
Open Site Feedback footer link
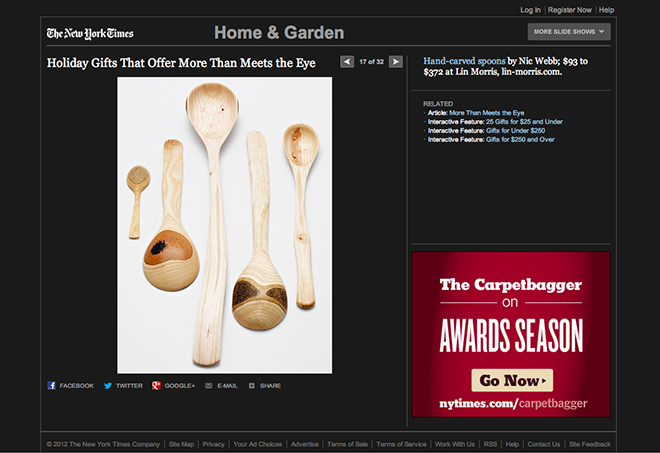pyautogui.click(x=590, y=444)
